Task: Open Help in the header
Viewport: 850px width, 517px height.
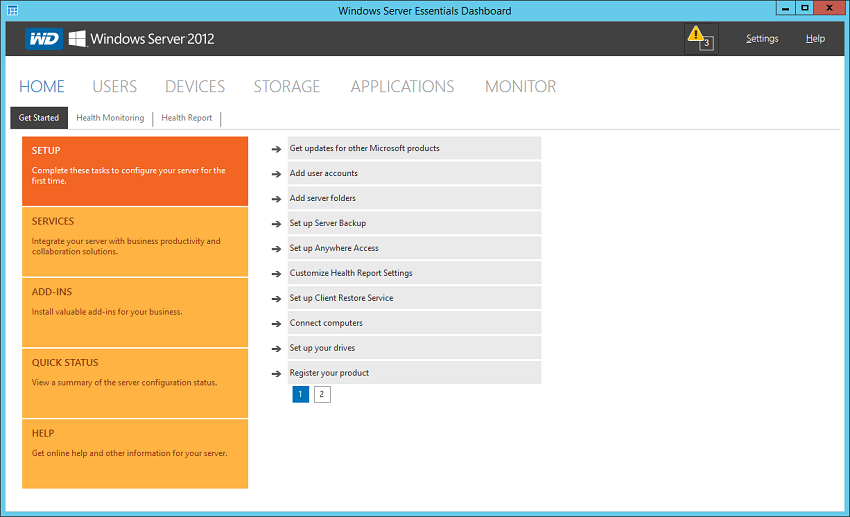Action: pyautogui.click(x=815, y=38)
